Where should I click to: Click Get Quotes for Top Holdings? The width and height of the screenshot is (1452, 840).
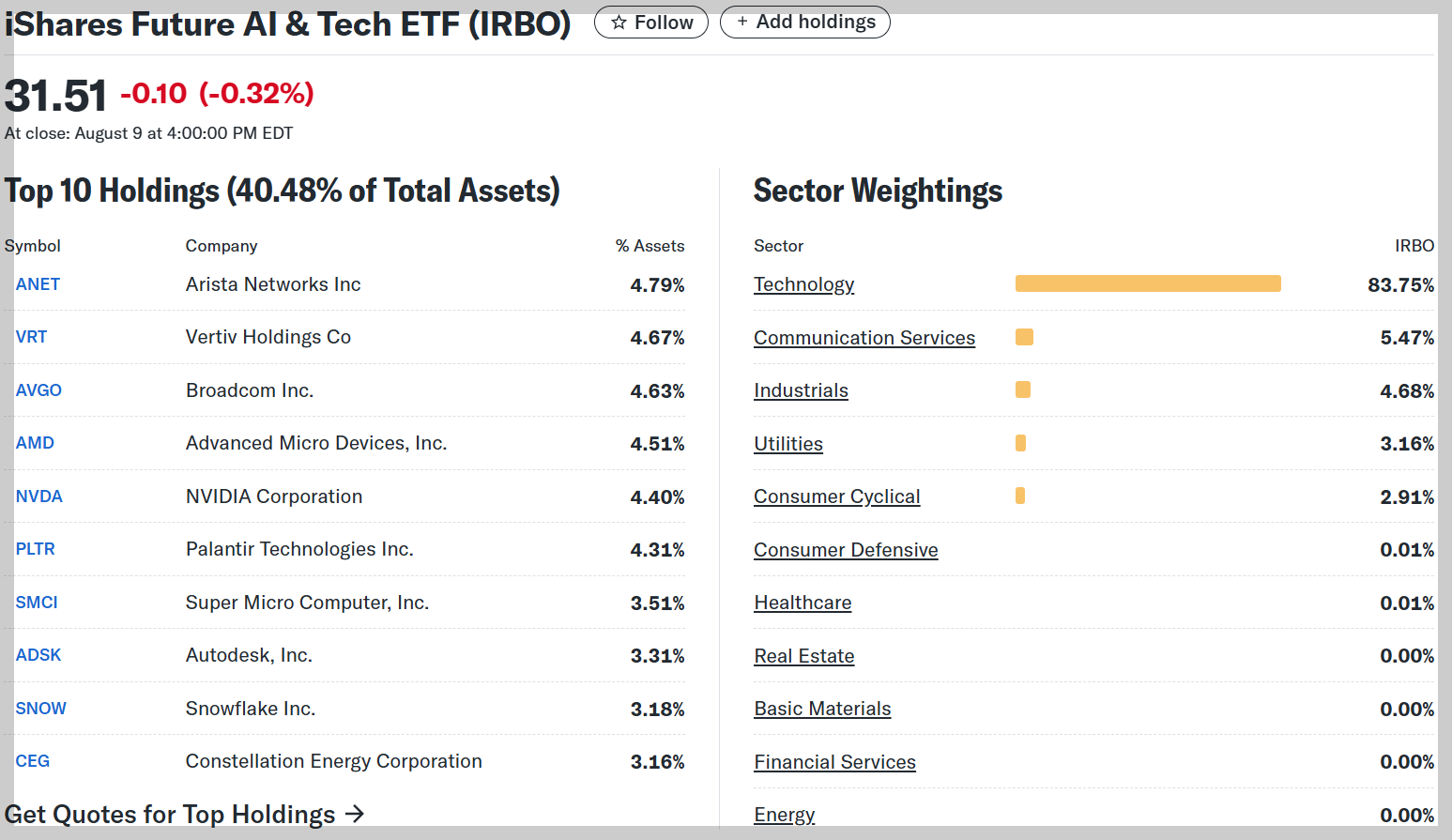coord(169,814)
